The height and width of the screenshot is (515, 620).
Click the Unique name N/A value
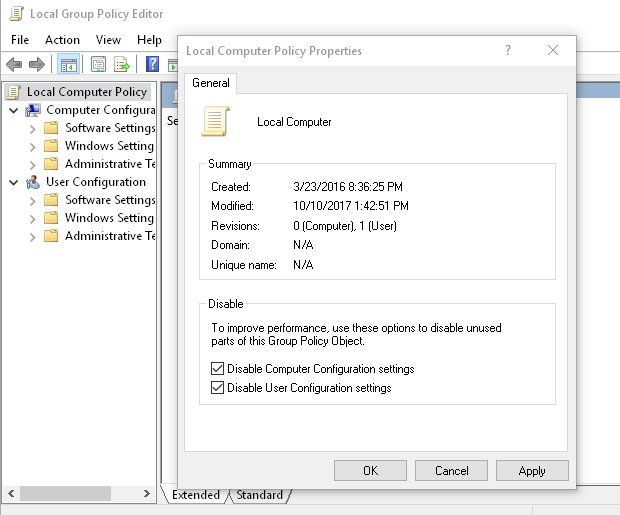coord(303,265)
